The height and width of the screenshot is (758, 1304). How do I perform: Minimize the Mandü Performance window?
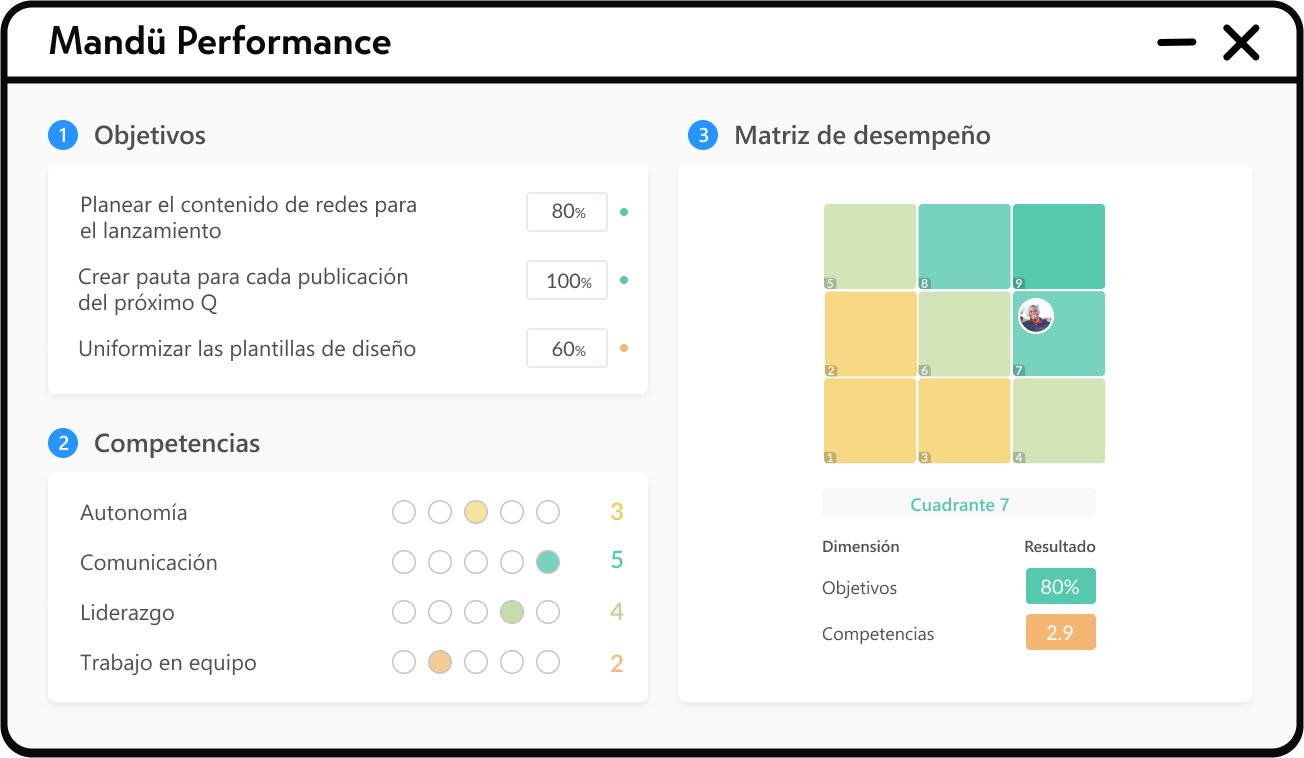[x=1177, y=42]
